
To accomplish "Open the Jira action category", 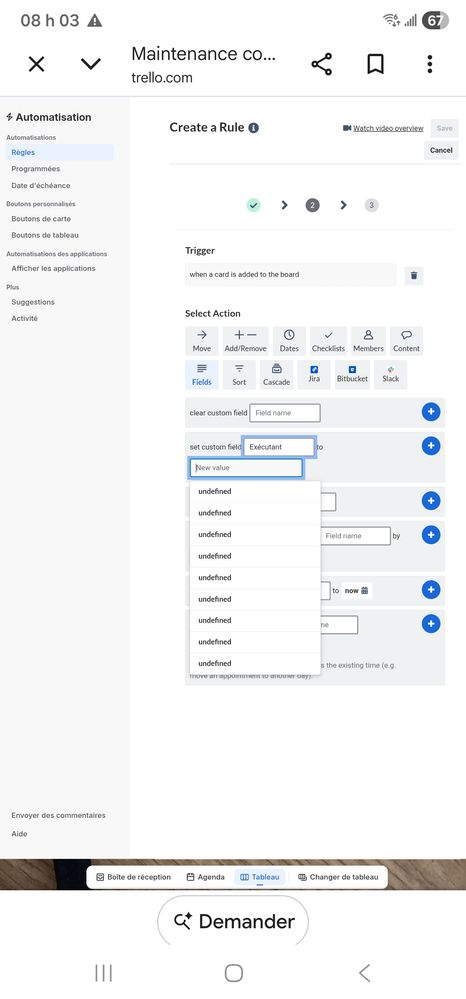I will [x=314, y=375].
